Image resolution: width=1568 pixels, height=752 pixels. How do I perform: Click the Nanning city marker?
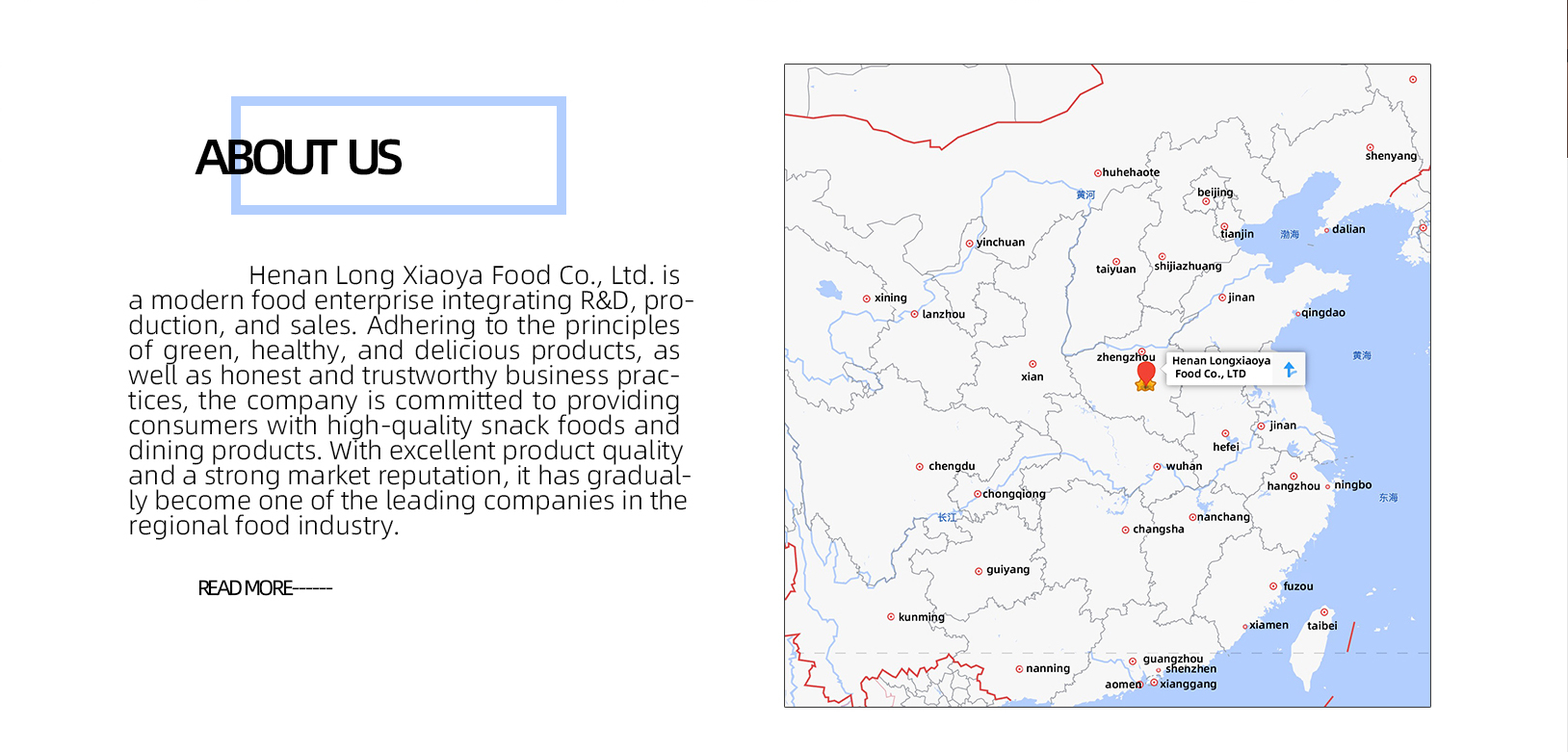(x=1019, y=668)
